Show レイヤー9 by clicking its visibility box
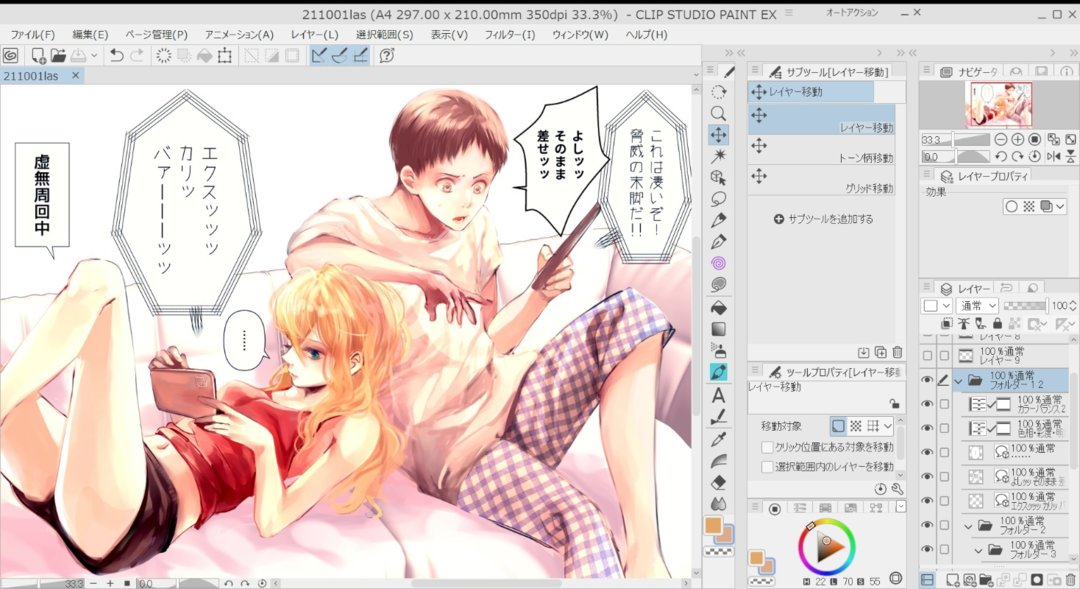 (927, 355)
